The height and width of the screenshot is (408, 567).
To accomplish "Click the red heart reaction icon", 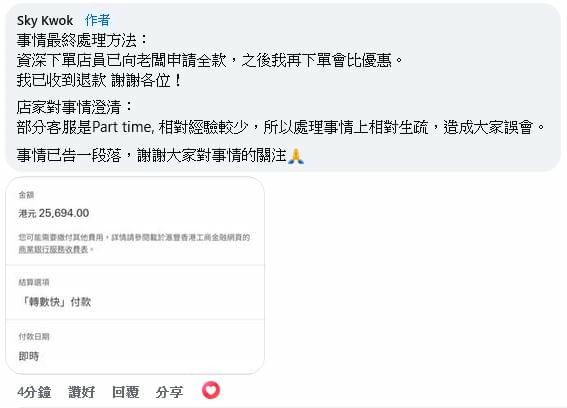I will [211, 391].
